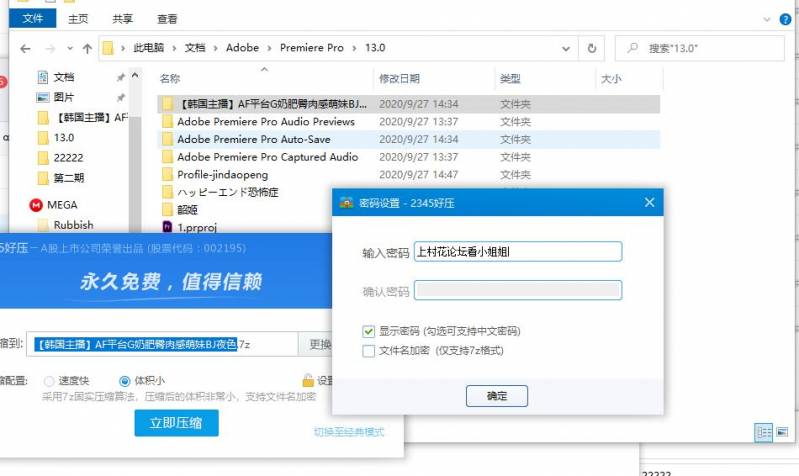The height and width of the screenshot is (476, 799).
Task: Open the 共享 ribbon tab
Action: point(122,19)
